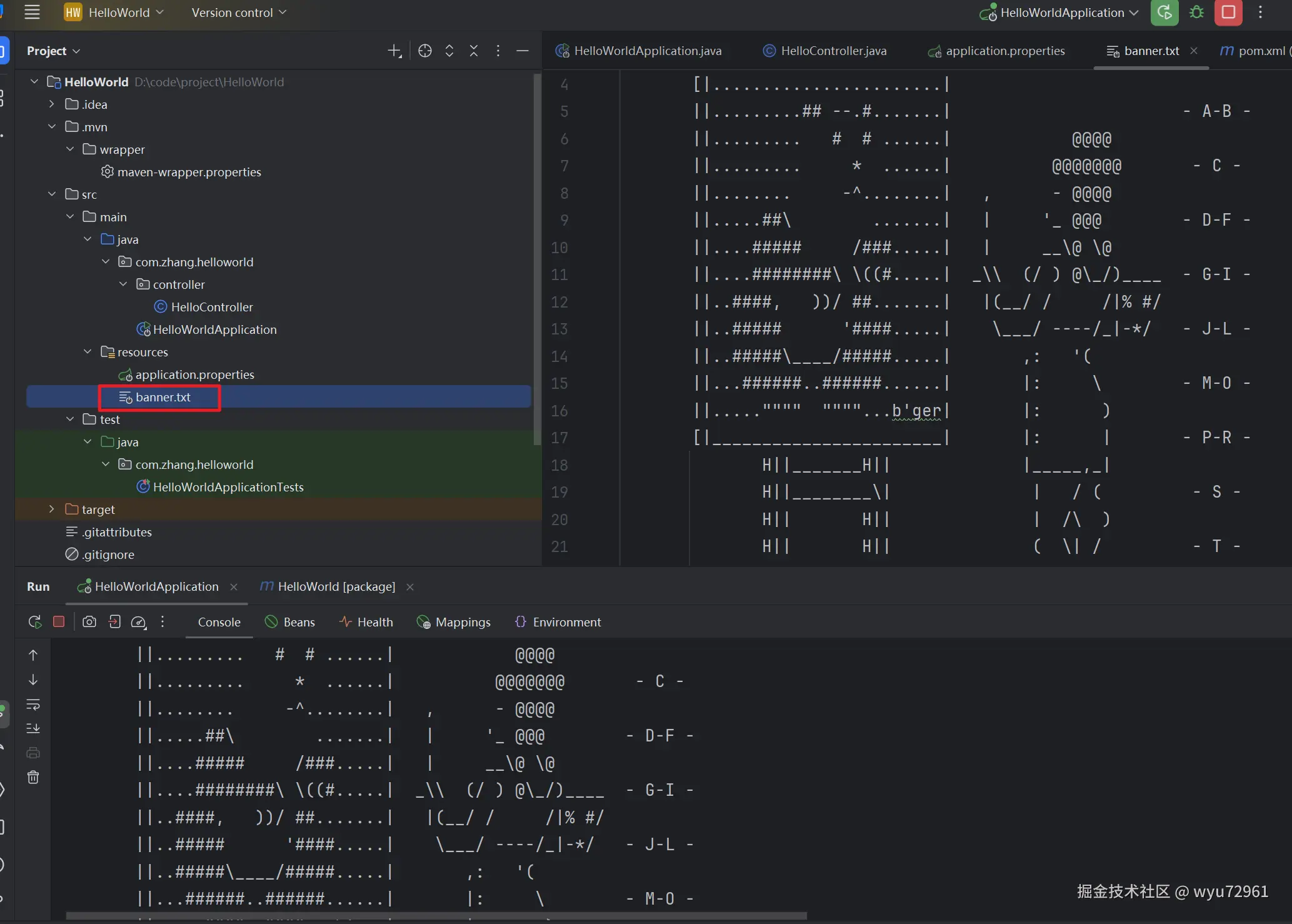Close the HelloWorldApplication run tab
This screenshot has width=1292, height=924.
pos(234,587)
